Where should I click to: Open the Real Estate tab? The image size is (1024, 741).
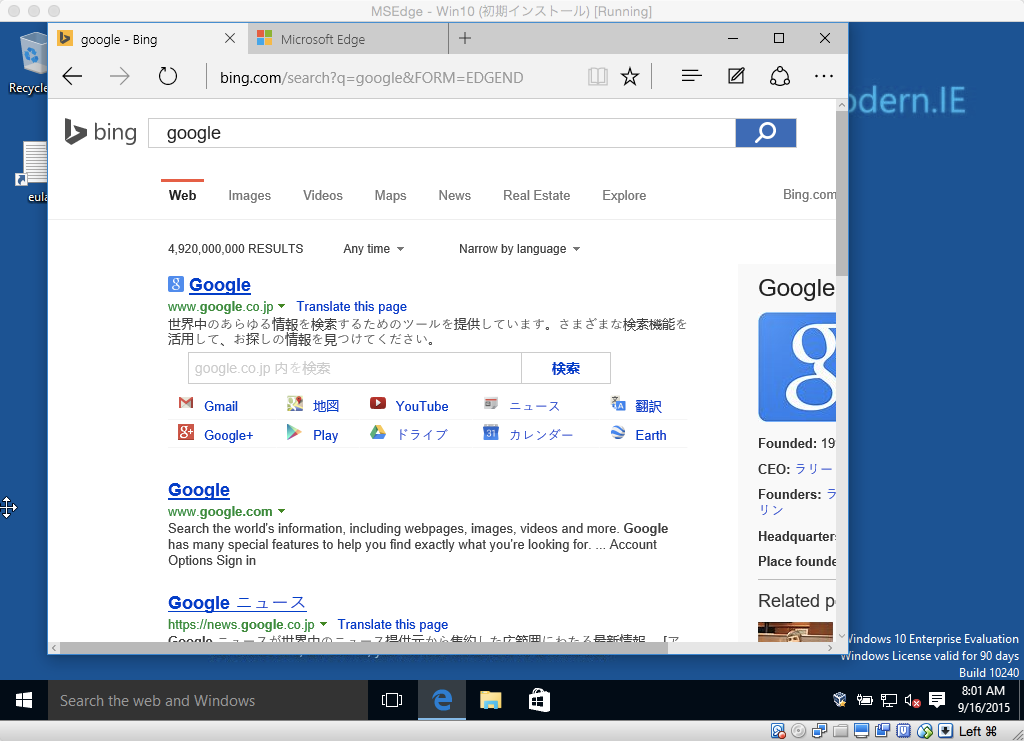pos(536,195)
